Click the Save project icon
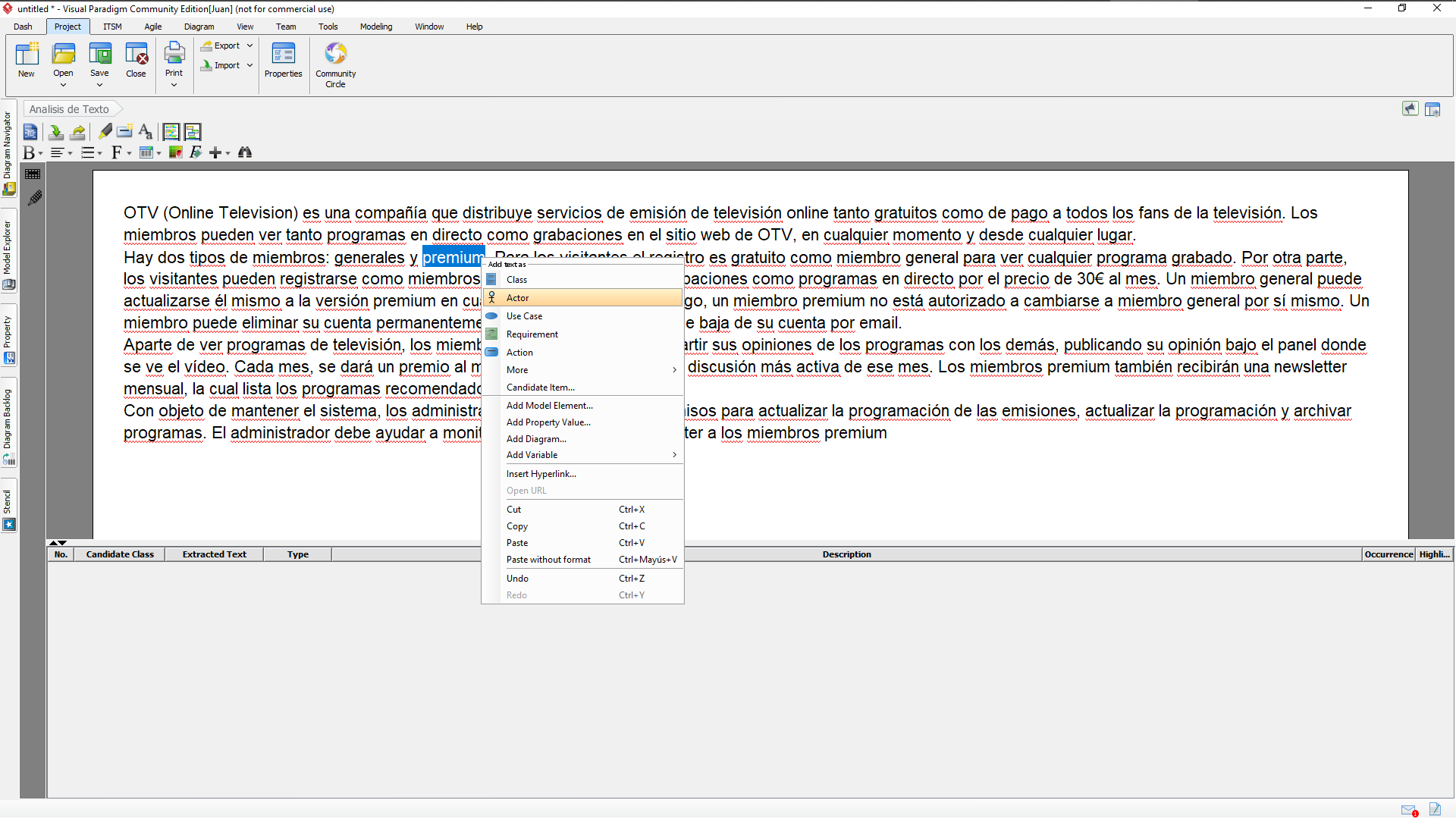The image size is (1456, 819). (x=99, y=55)
